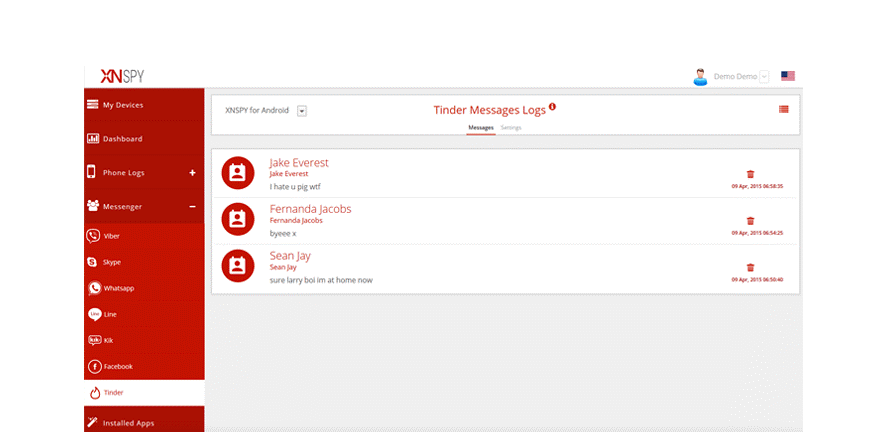Click message text 'I hate u pig wtf'
This screenshot has height=432, width=885.
point(295,187)
